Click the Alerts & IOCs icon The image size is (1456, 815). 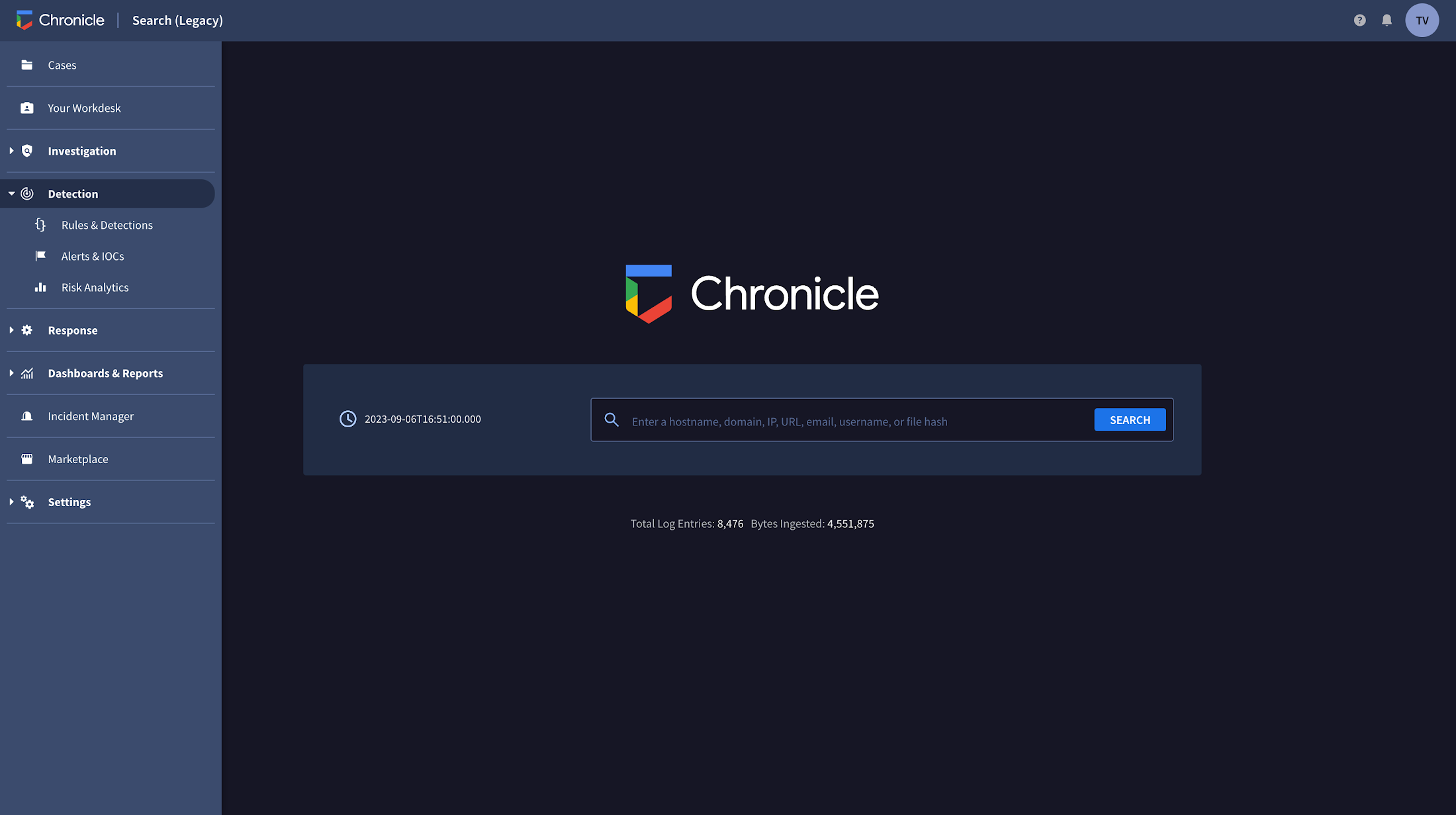(40, 256)
